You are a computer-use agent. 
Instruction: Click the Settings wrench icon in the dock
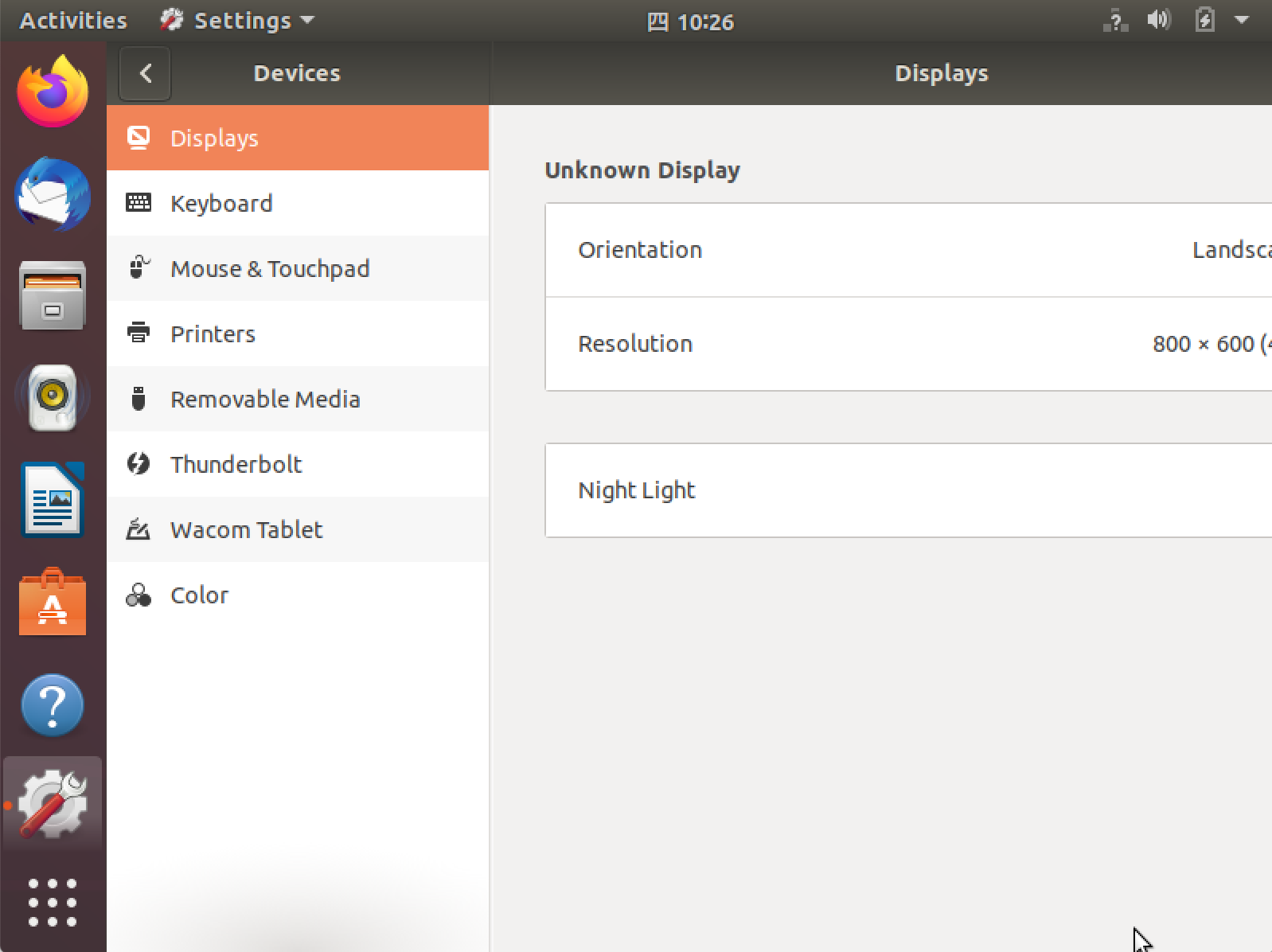[x=53, y=804]
